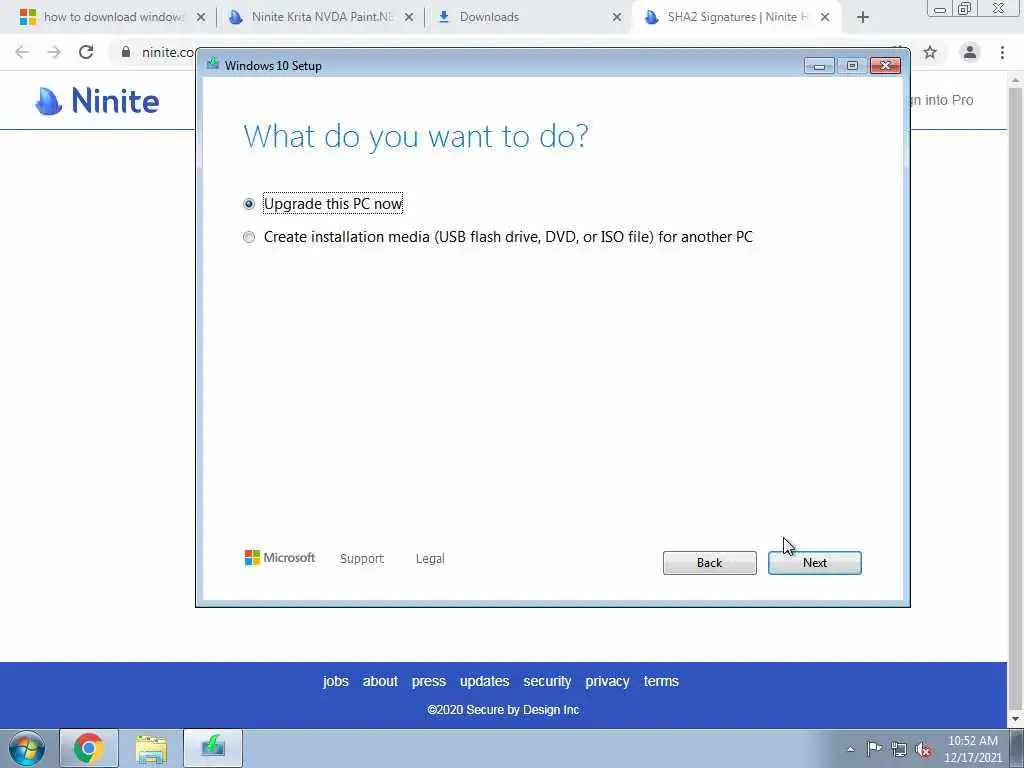Open the Support link in Setup

(362, 558)
